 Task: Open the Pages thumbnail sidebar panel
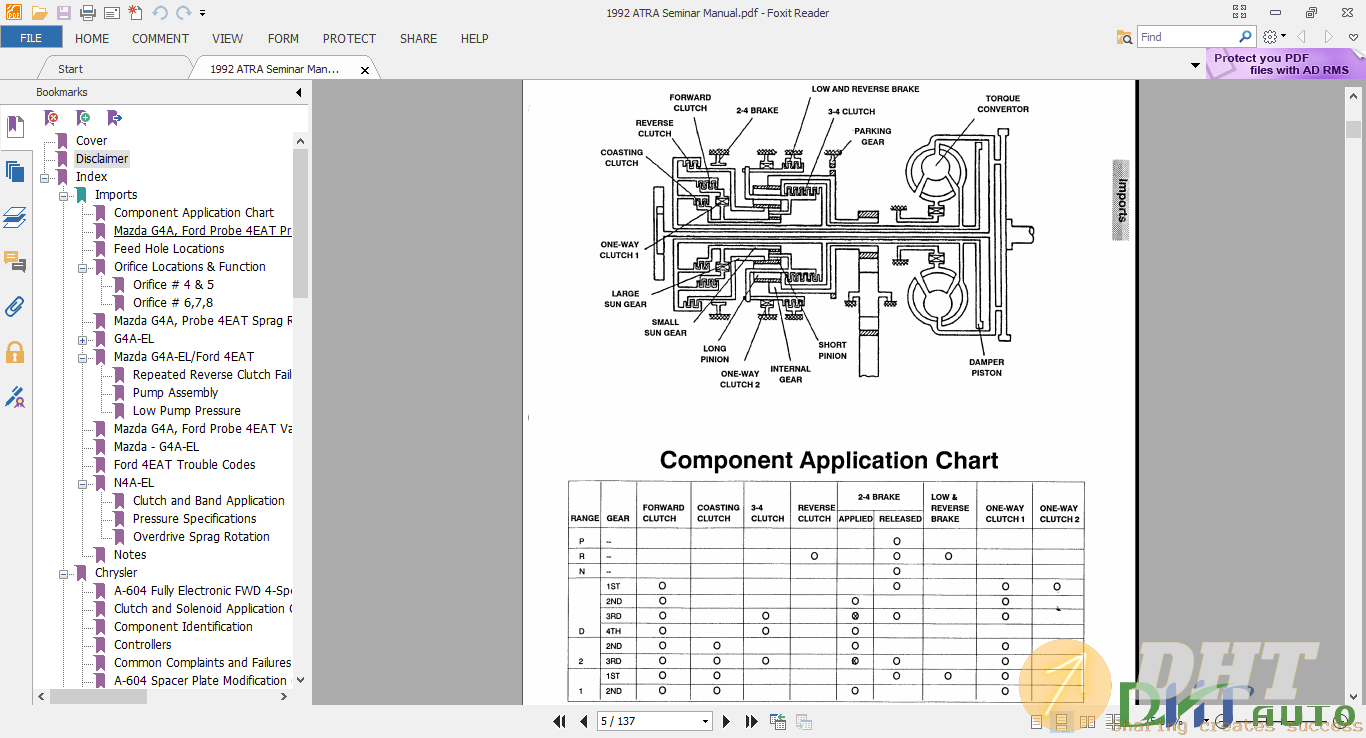point(15,171)
